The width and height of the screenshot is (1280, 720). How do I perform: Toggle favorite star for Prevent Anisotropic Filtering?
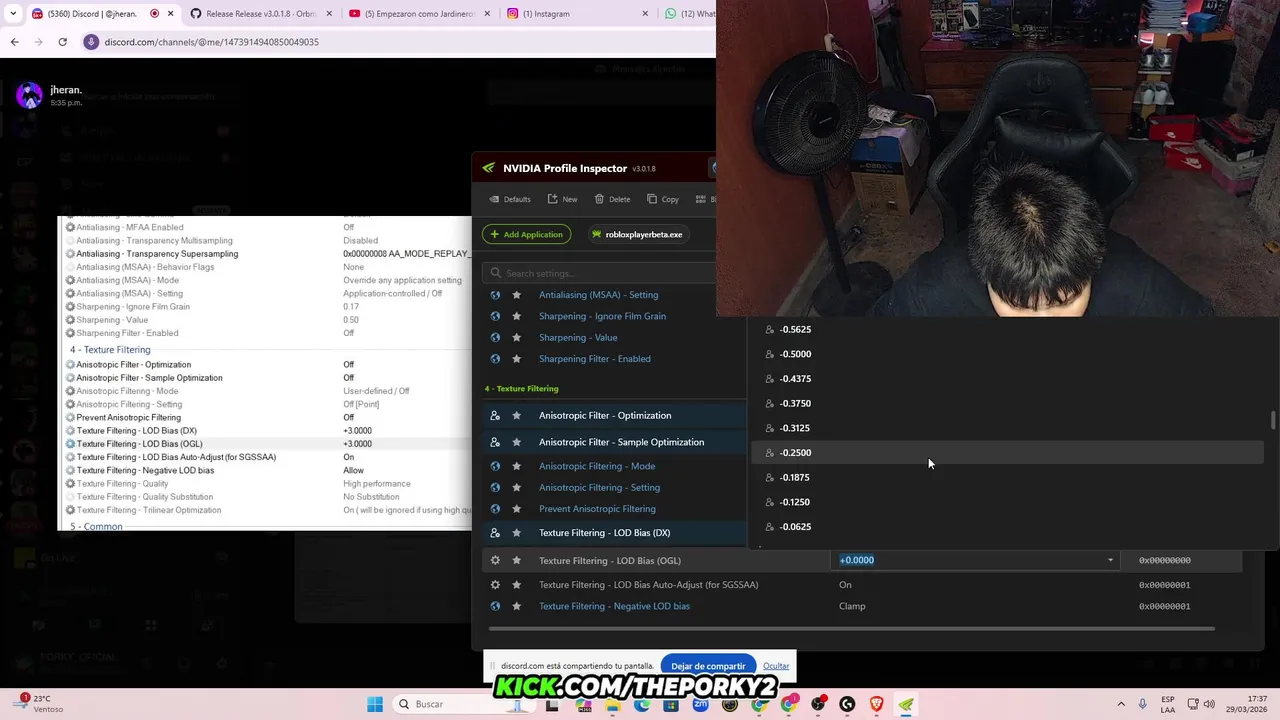516,509
